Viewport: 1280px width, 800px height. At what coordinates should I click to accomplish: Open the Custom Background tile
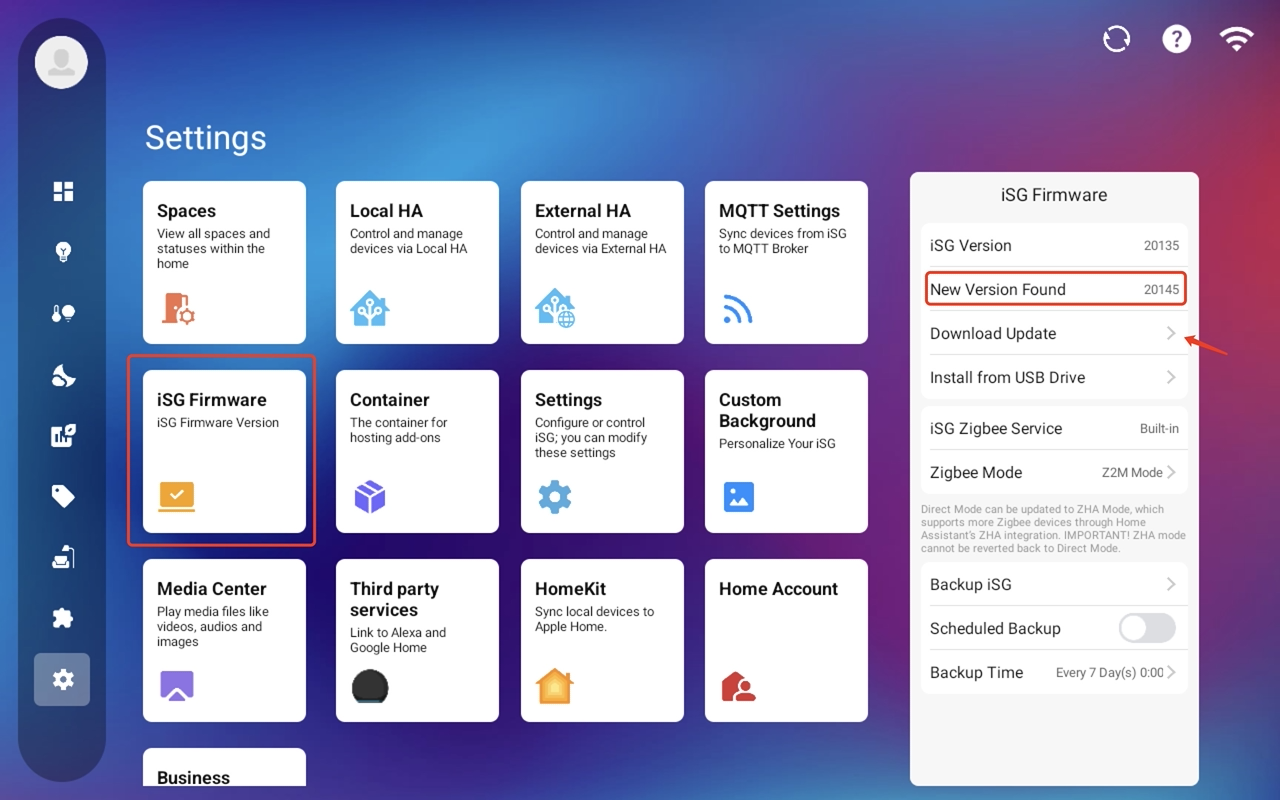786,451
